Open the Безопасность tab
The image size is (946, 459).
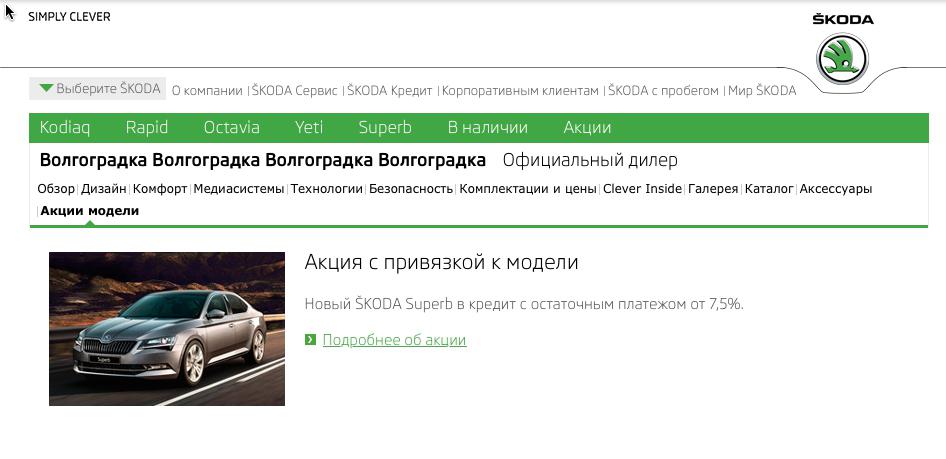click(411, 189)
